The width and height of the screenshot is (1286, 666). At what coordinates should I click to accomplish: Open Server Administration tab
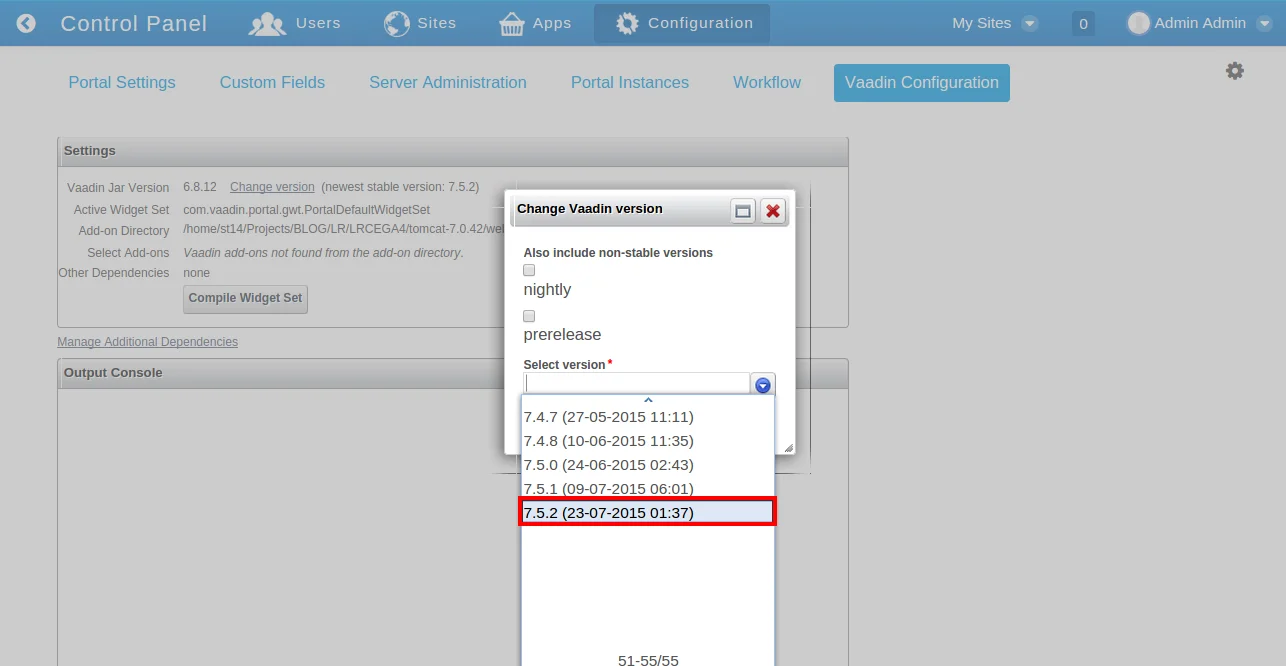(448, 83)
